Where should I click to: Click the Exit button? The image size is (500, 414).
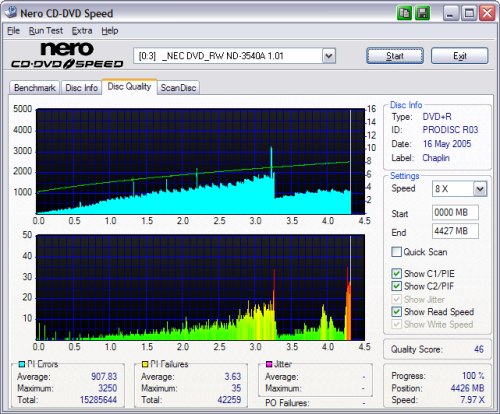point(460,56)
